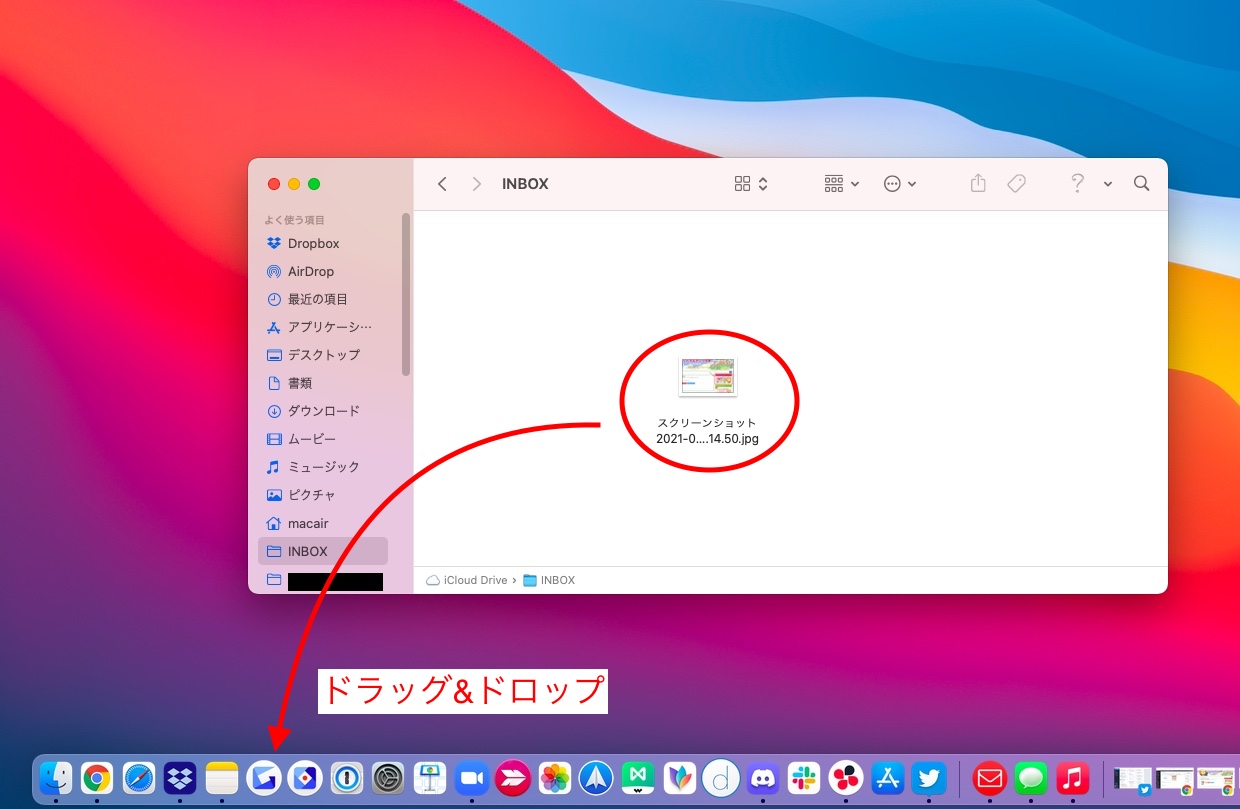Click the red and black dots Dock icon
Screen dimensions: 1240x809
click(846, 777)
